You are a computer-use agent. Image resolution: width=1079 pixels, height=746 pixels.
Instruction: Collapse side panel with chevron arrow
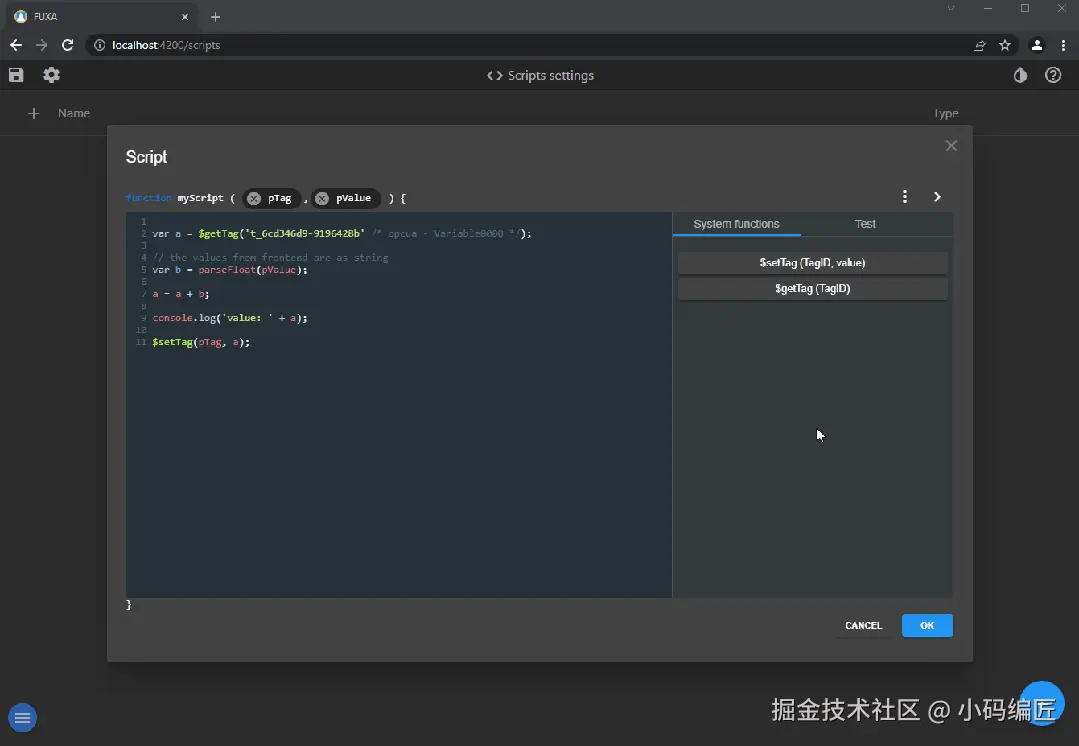937,197
